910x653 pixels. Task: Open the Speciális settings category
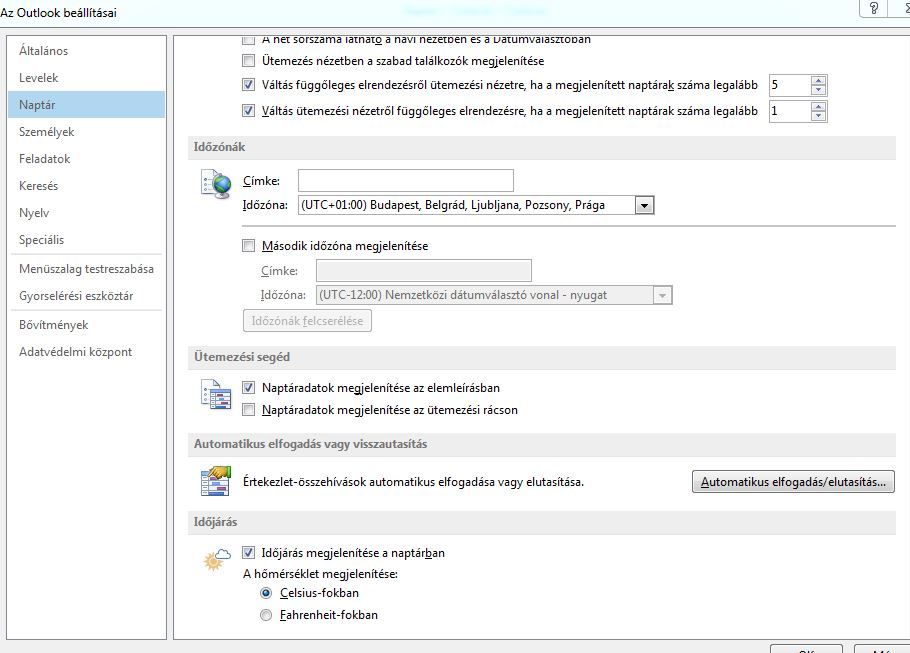point(87,240)
